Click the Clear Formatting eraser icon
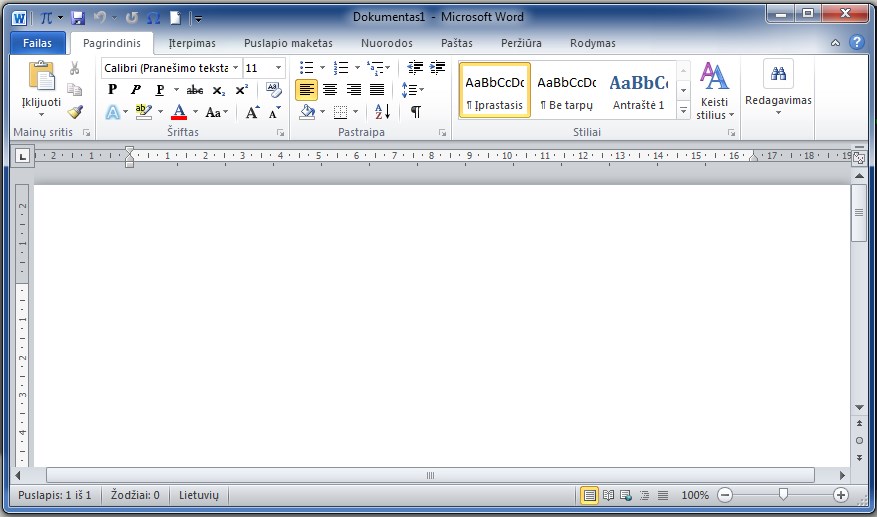Viewport: 877px width, 517px height. (274, 90)
